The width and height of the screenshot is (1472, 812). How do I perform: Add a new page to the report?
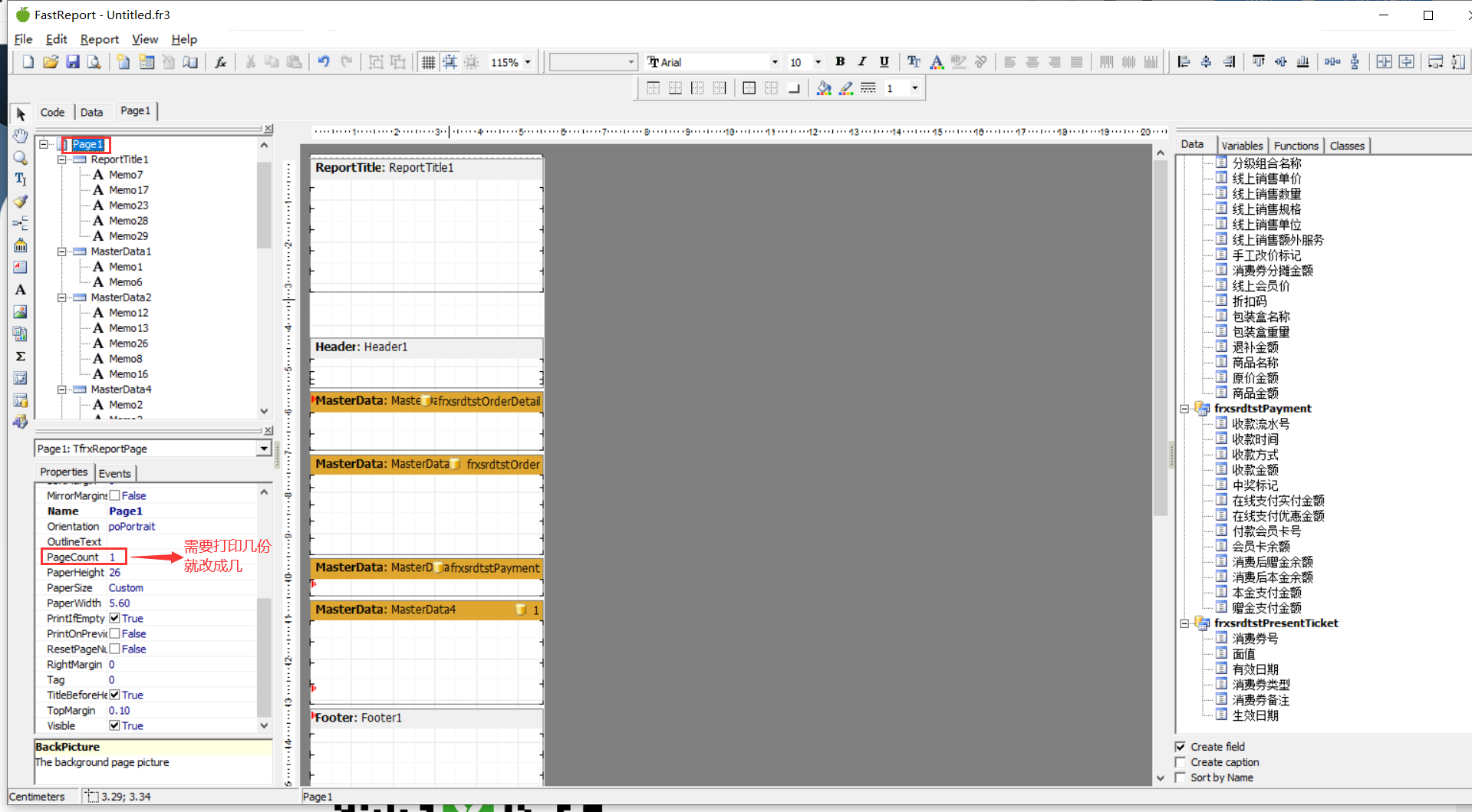[123, 62]
